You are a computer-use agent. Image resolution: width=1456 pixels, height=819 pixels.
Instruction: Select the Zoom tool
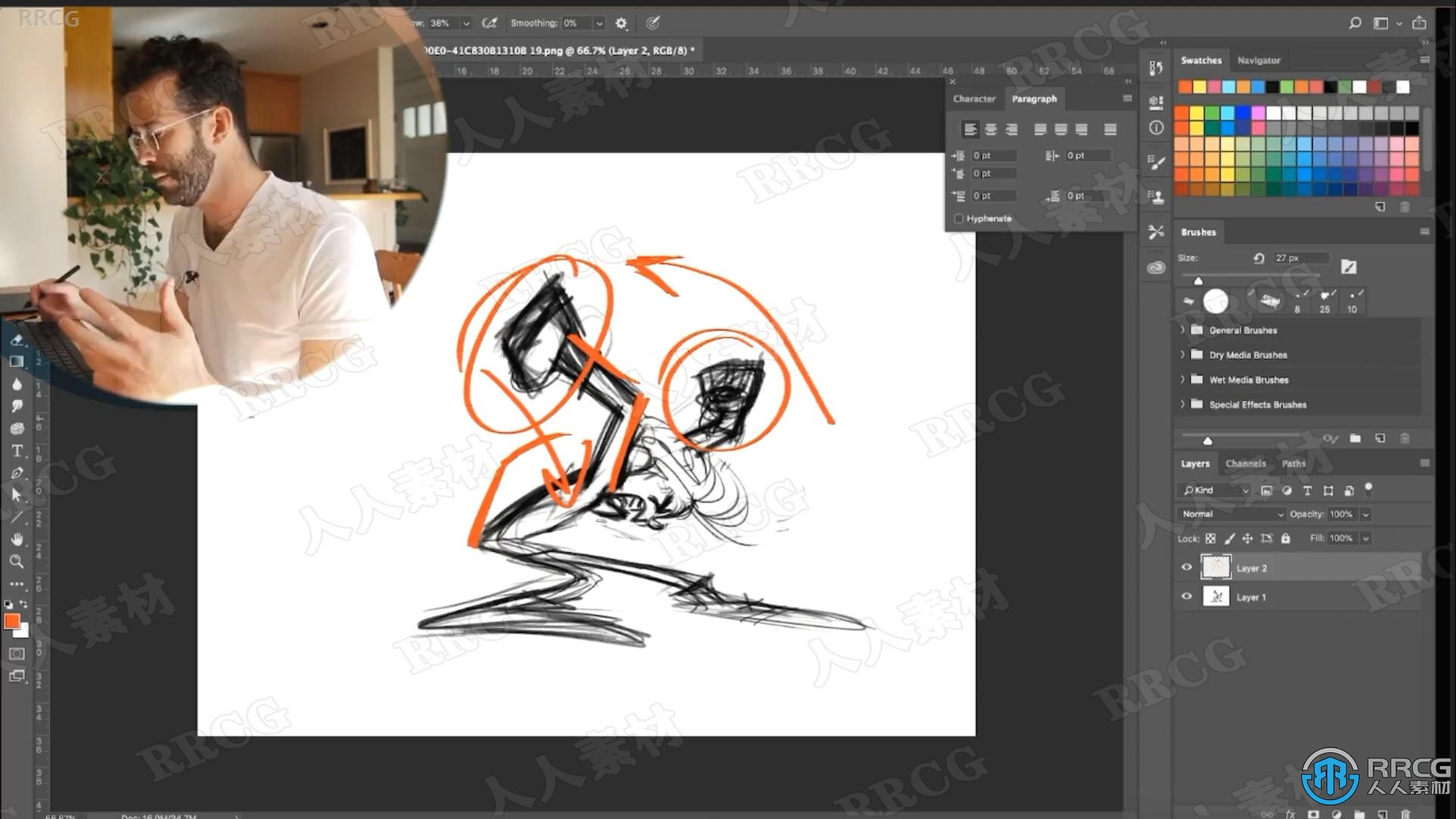pos(17,562)
